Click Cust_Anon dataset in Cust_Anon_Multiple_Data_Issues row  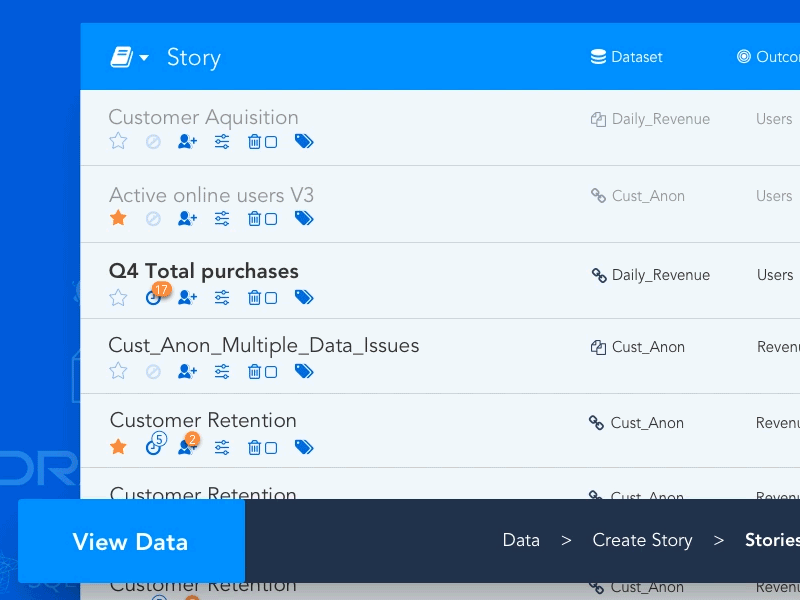tap(648, 347)
